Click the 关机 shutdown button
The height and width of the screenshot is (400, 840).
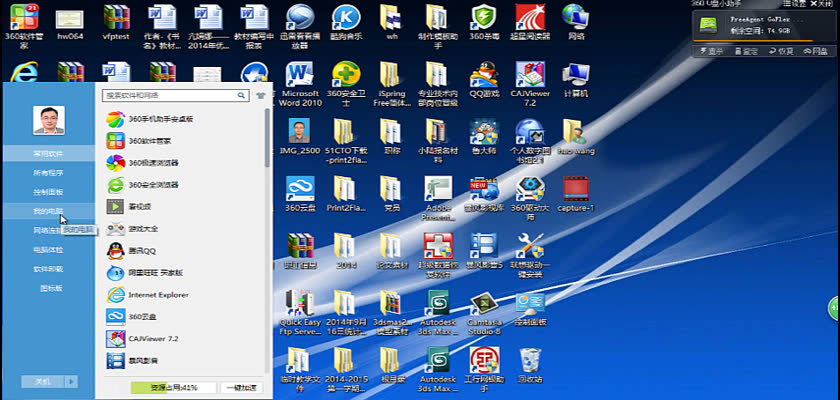(x=43, y=382)
